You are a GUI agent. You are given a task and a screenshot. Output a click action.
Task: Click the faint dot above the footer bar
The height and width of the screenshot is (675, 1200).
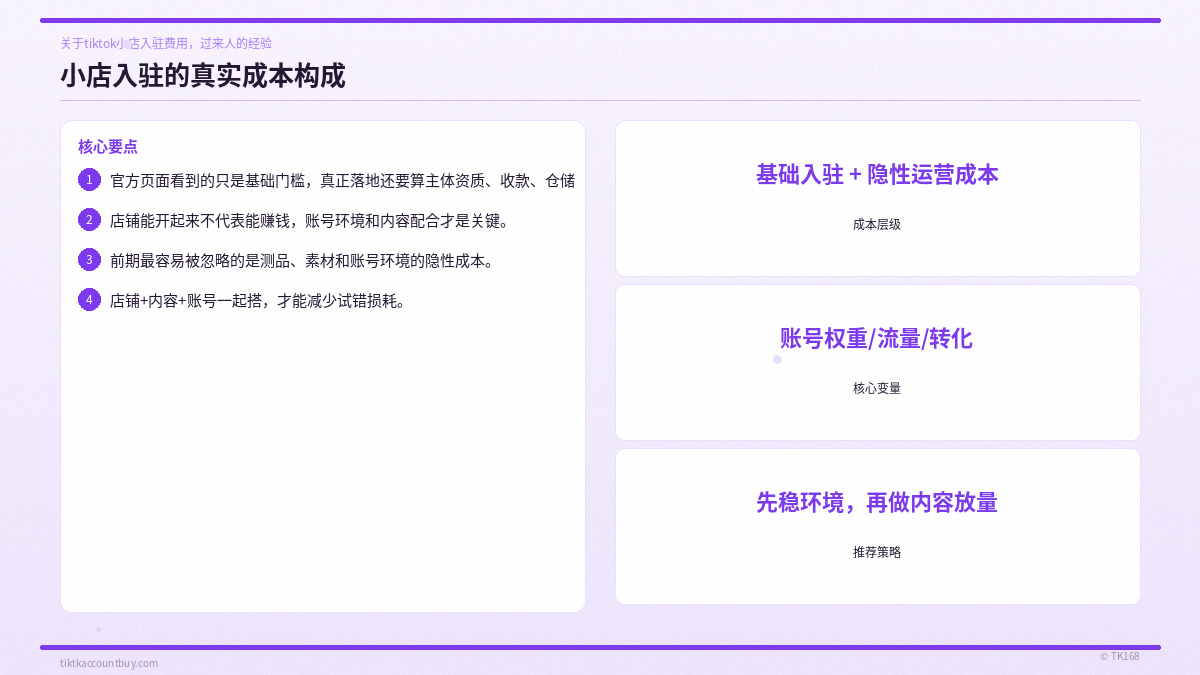pos(98,630)
